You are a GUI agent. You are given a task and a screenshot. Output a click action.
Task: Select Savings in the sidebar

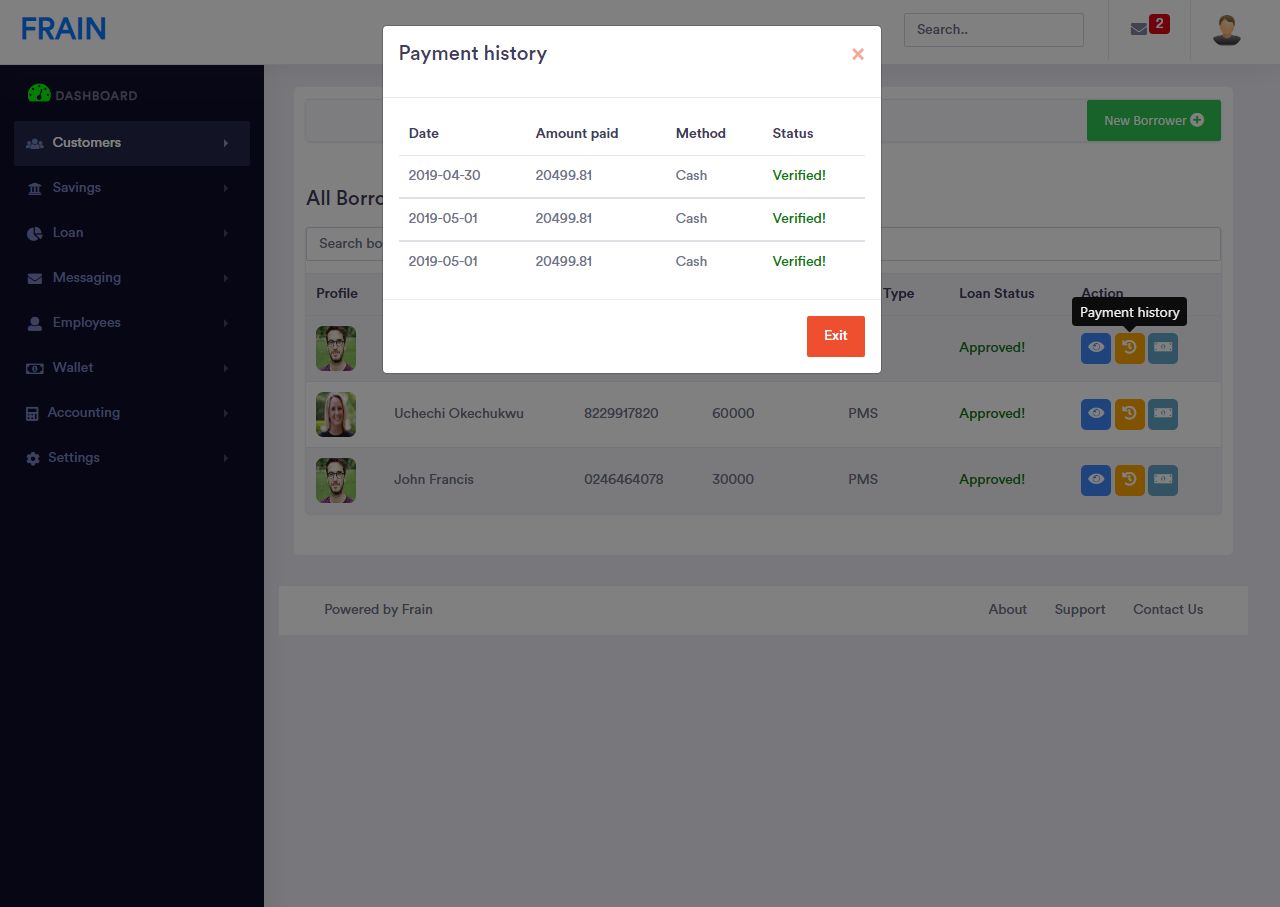click(76, 187)
